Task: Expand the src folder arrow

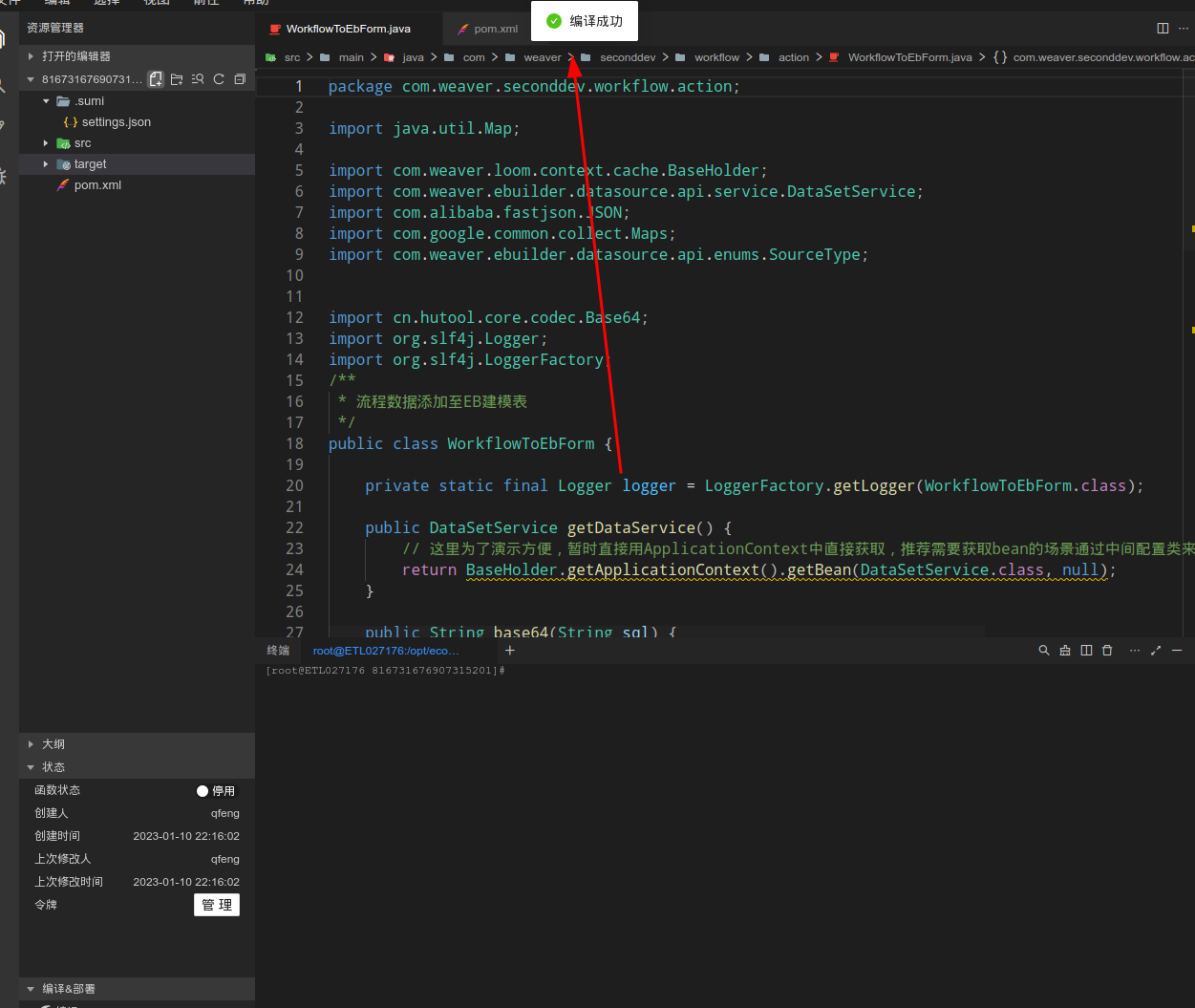Action: coord(46,143)
